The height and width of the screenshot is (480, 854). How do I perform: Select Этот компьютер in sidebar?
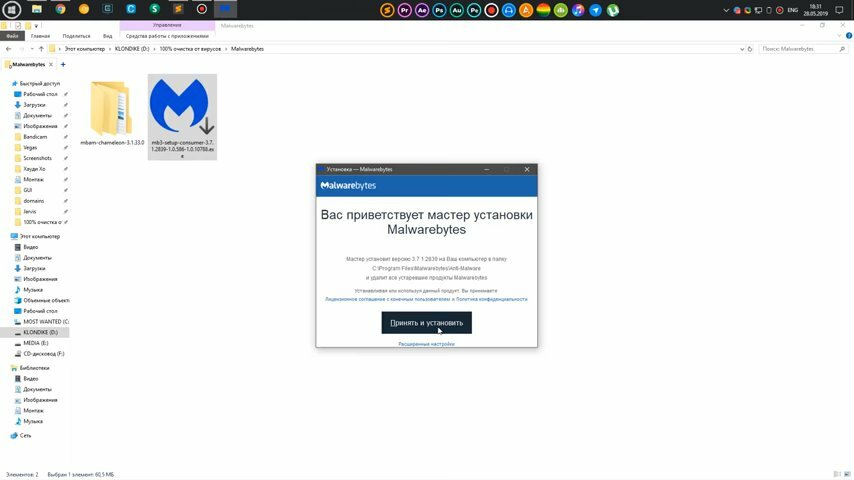tap(40, 236)
